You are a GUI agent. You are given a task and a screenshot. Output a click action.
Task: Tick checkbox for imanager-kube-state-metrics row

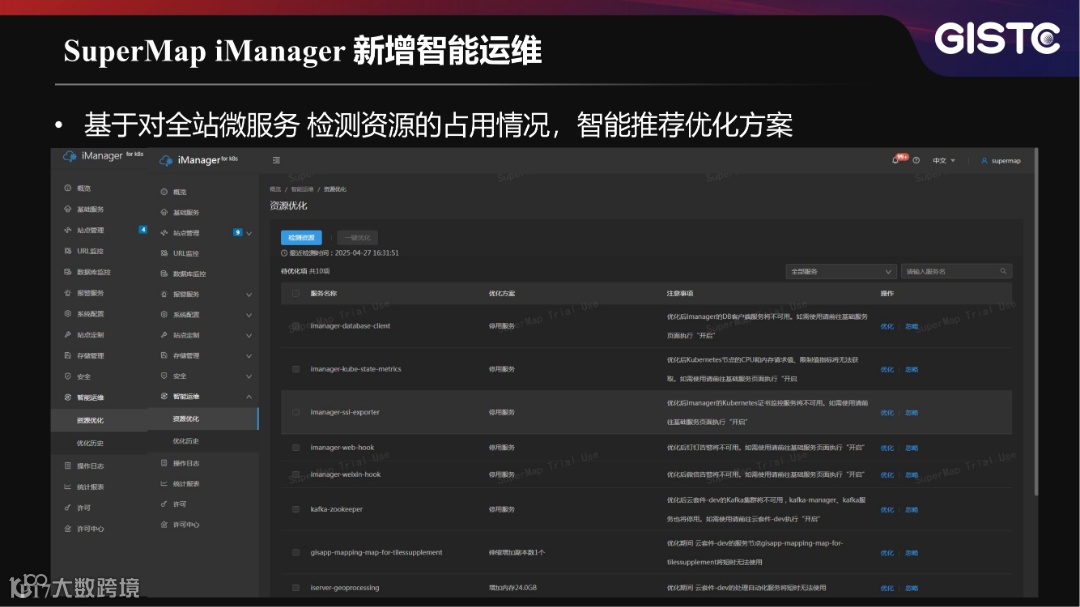click(x=295, y=369)
